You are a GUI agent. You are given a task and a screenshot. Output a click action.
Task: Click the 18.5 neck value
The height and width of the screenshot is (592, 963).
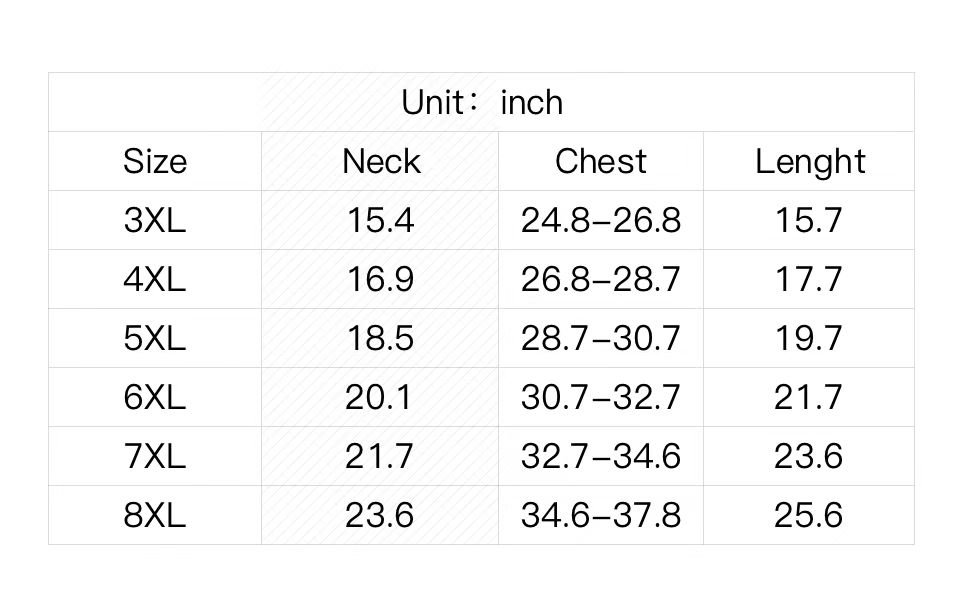click(x=380, y=338)
